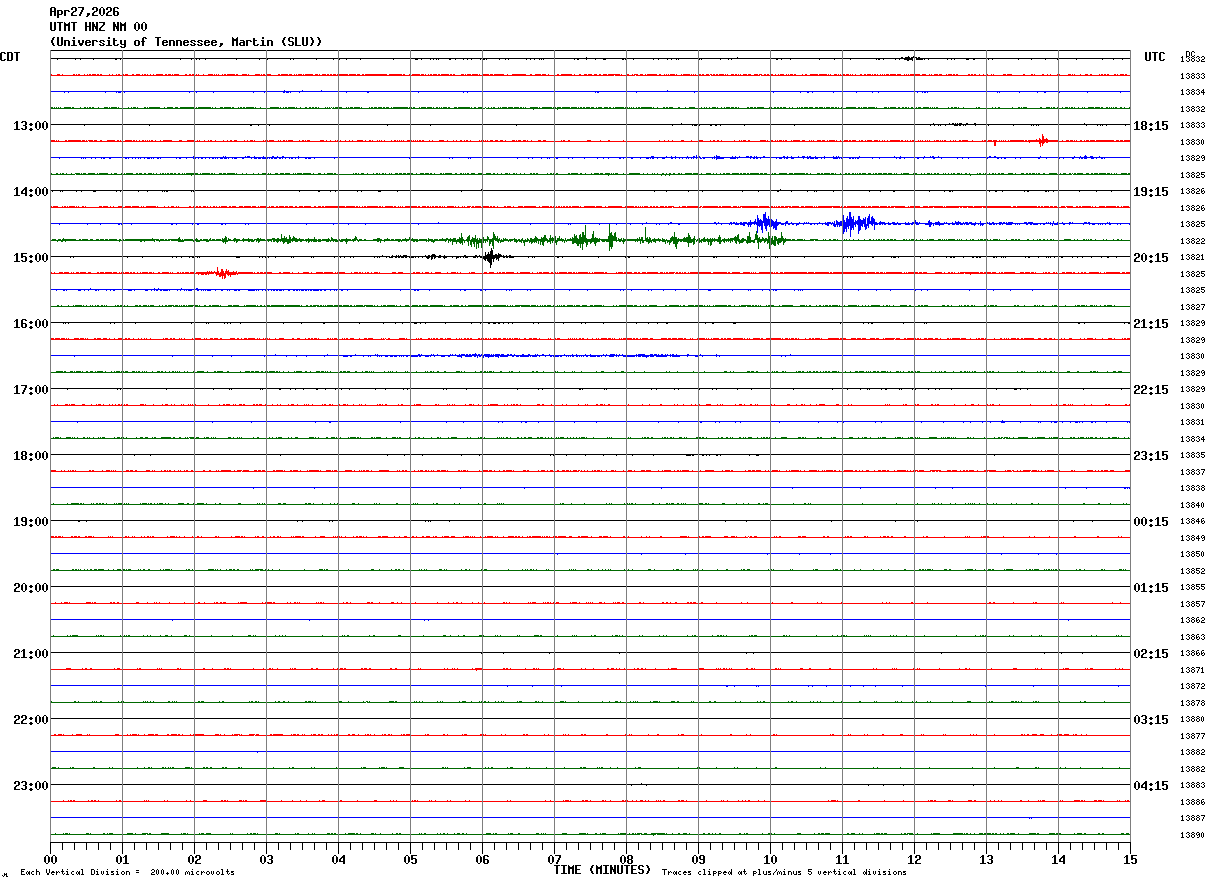The image size is (1210, 886).
Task: Click minute label 13 on the time axis
Action: pyautogui.click(x=986, y=859)
